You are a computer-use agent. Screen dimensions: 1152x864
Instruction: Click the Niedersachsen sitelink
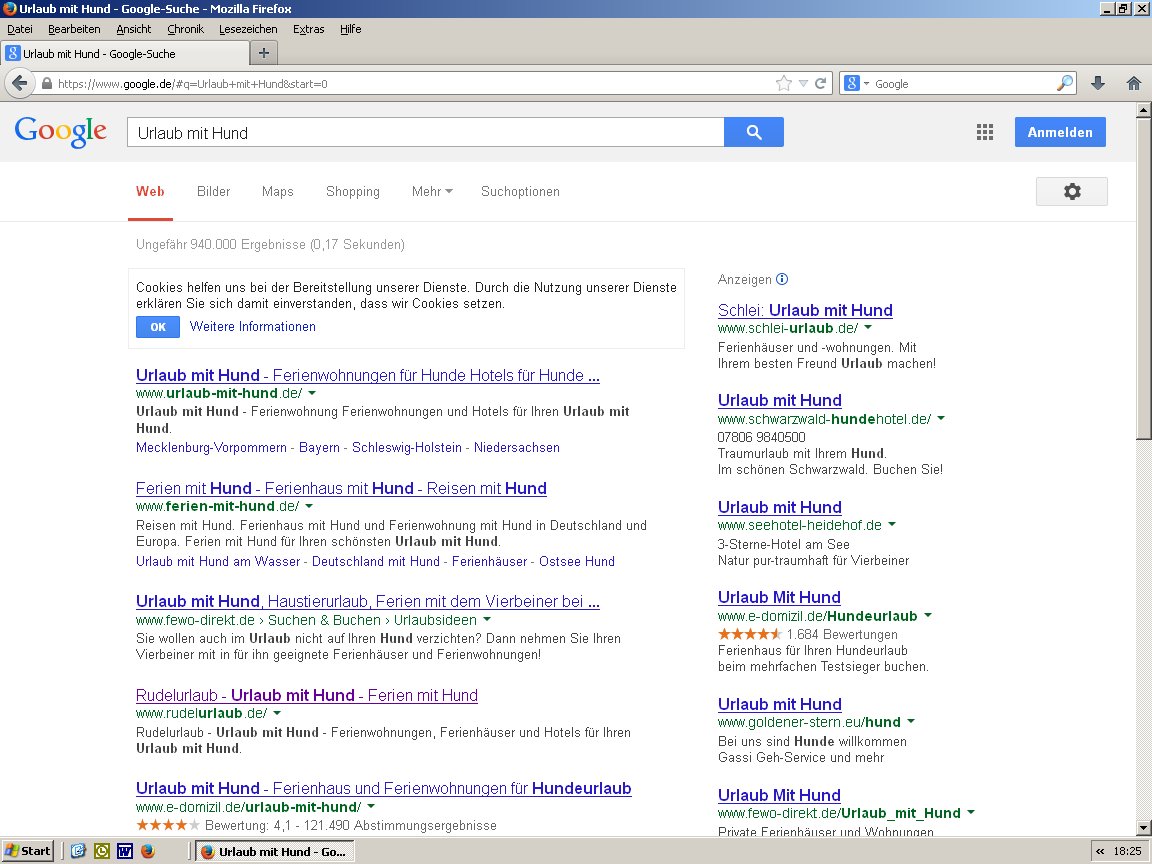[x=516, y=447]
